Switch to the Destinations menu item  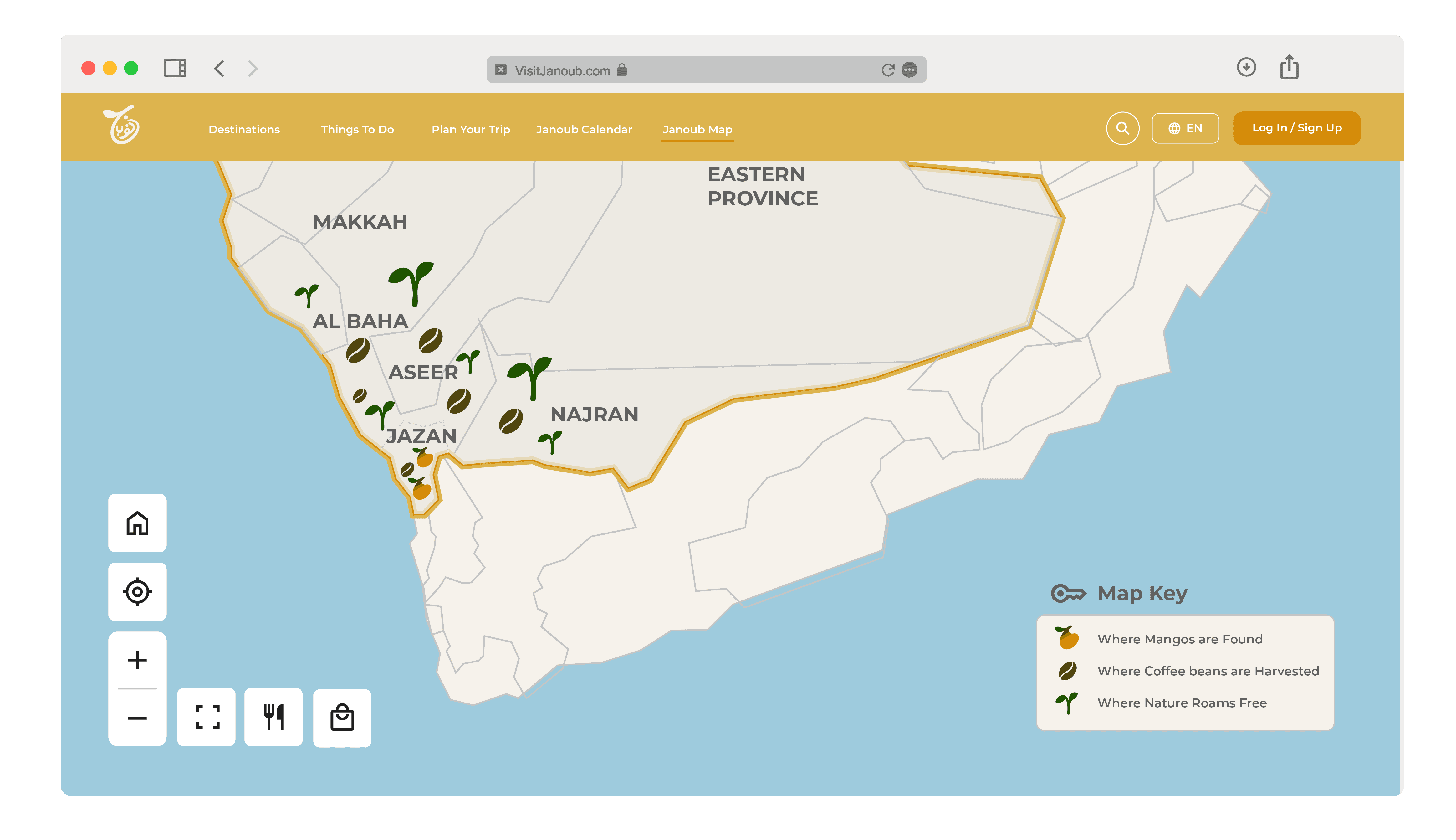pyautogui.click(x=244, y=129)
